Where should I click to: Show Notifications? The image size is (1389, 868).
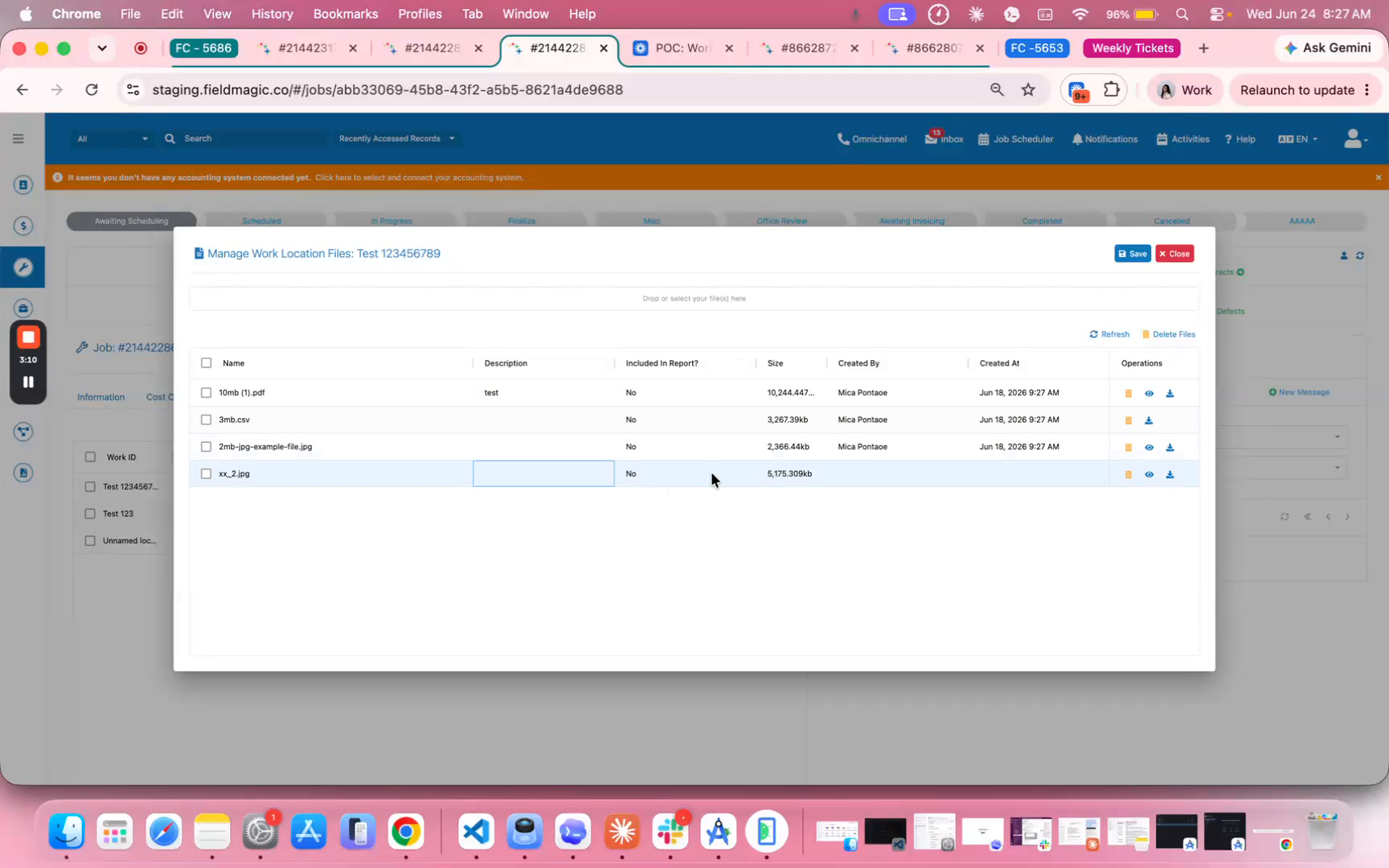point(1104,139)
